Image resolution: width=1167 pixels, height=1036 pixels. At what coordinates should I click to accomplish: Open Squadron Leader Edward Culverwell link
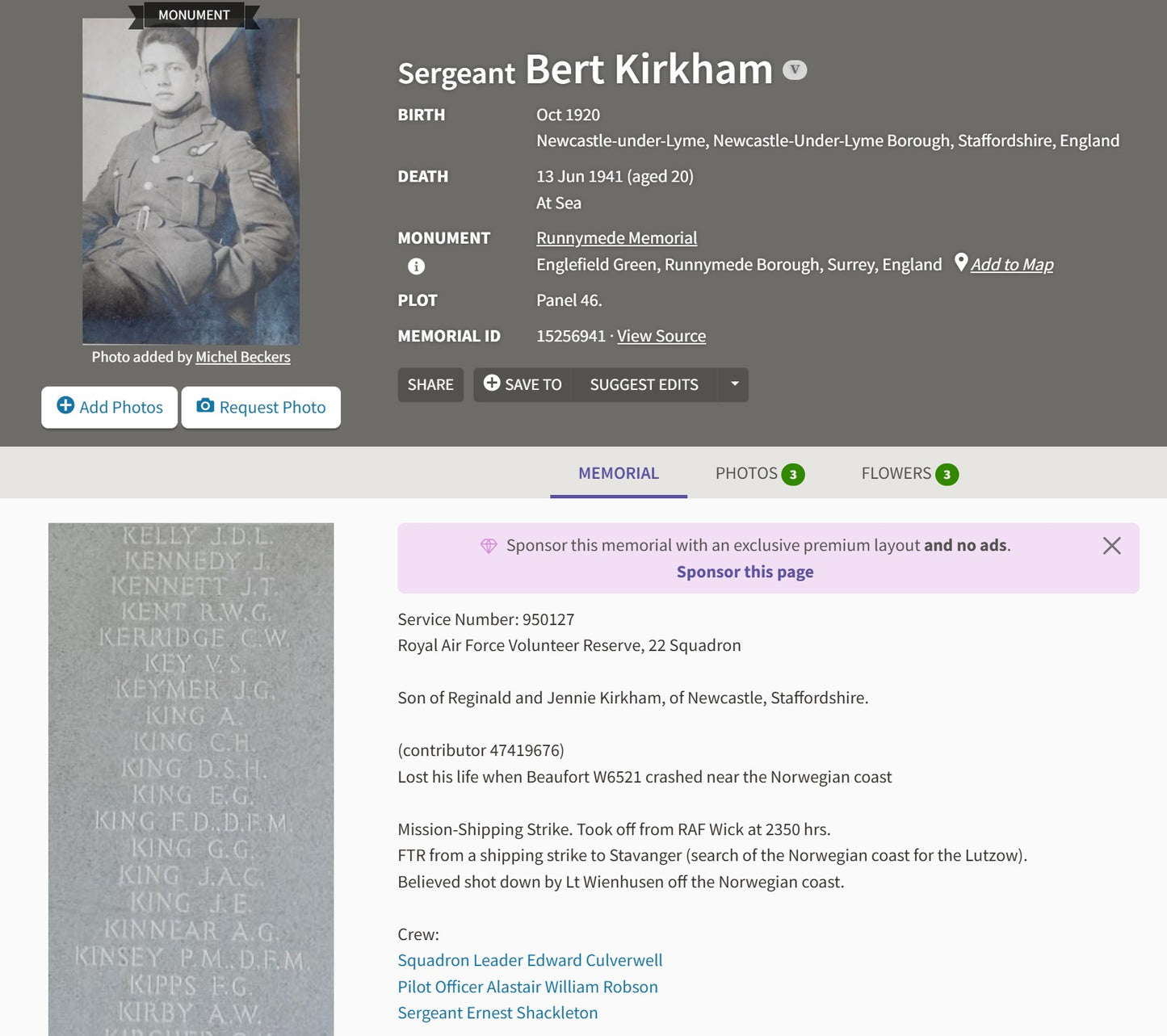pyautogui.click(x=530, y=960)
